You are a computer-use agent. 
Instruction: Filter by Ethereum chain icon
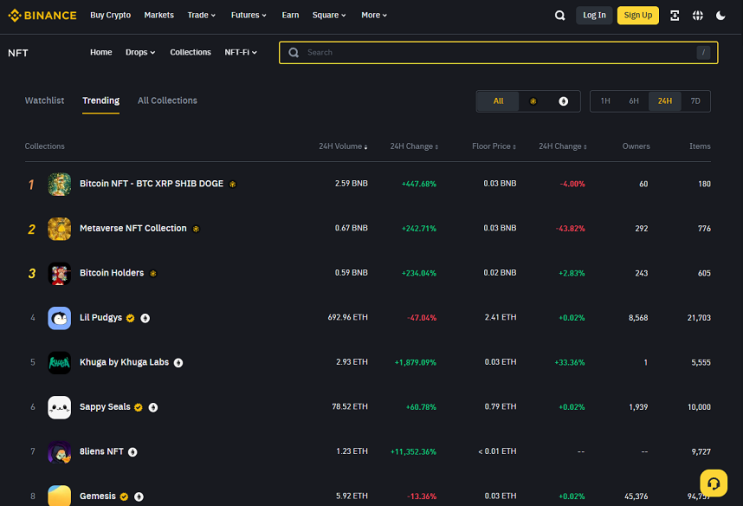click(563, 101)
